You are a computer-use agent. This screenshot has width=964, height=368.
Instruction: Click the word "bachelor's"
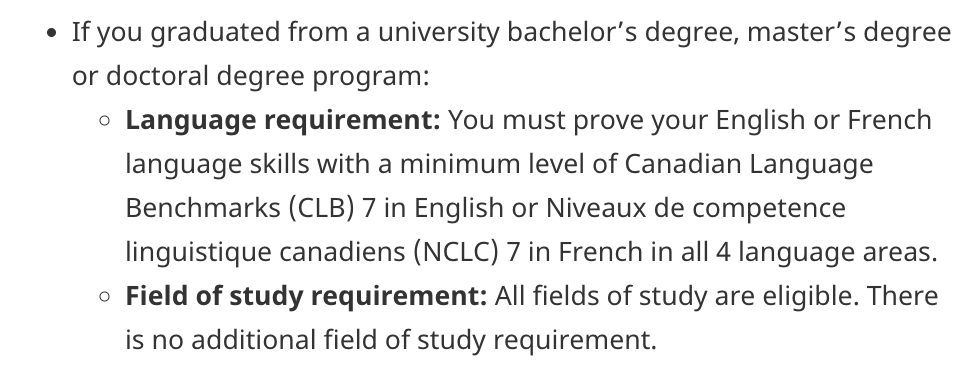pyautogui.click(x=572, y=33)
